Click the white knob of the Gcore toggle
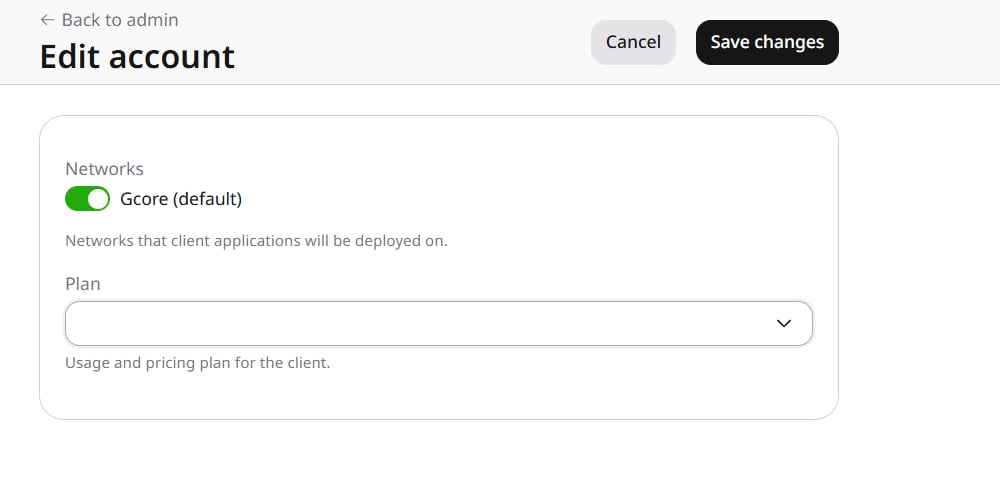 point(98,199)
